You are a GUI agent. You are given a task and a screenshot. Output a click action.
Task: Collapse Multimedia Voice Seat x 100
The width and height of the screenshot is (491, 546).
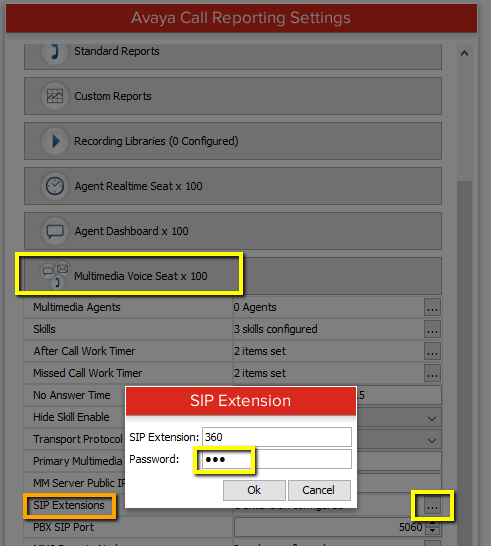(x=233, y=276)
